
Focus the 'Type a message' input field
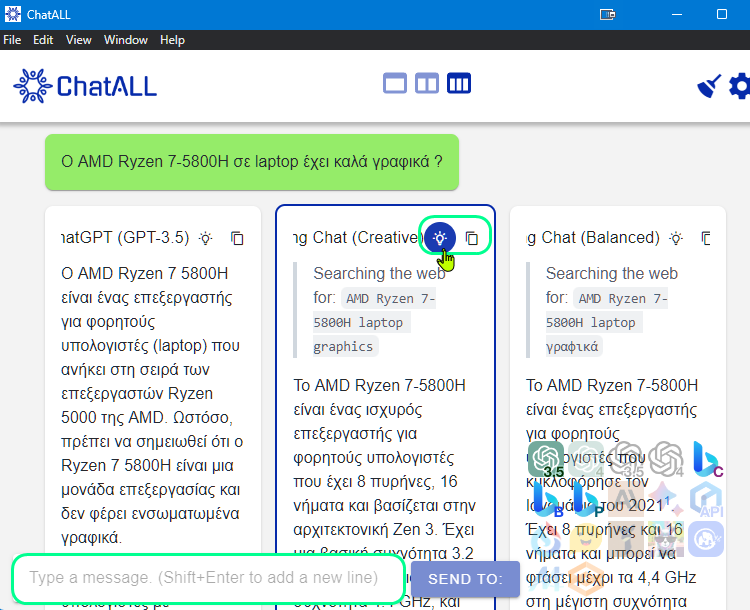coord(209,578)
